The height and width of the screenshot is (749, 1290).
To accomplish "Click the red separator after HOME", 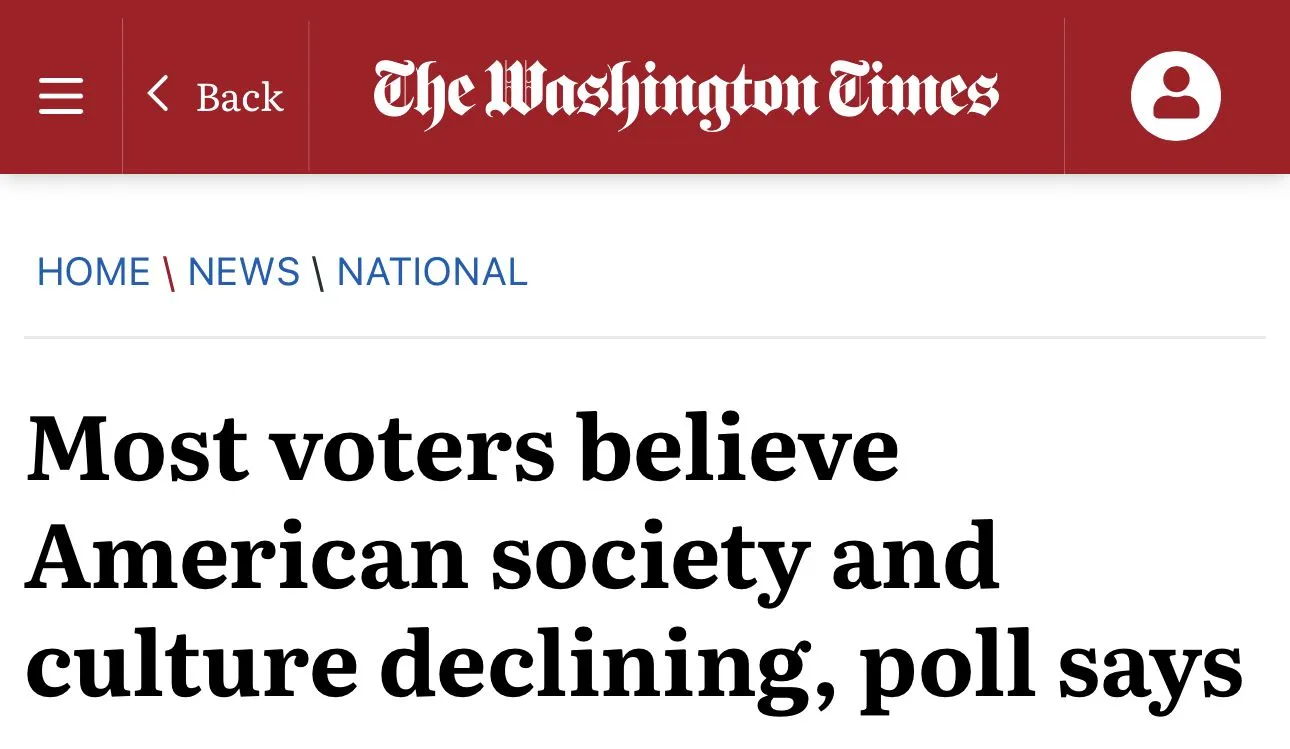I will 169,273.
